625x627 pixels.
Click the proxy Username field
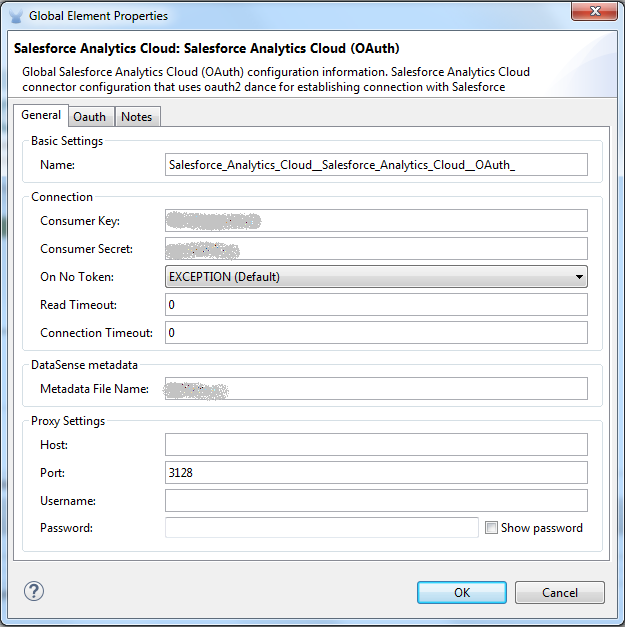click(x=376, y=500)
